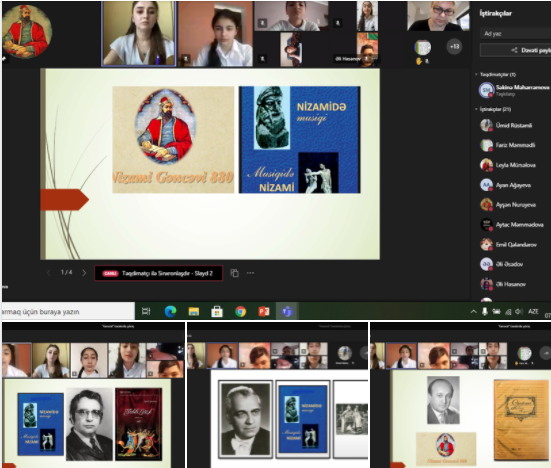The height and width of the screenshot is (468, 551).
Task: Click the microphone icon in system tray
Action: coord(485,312)
